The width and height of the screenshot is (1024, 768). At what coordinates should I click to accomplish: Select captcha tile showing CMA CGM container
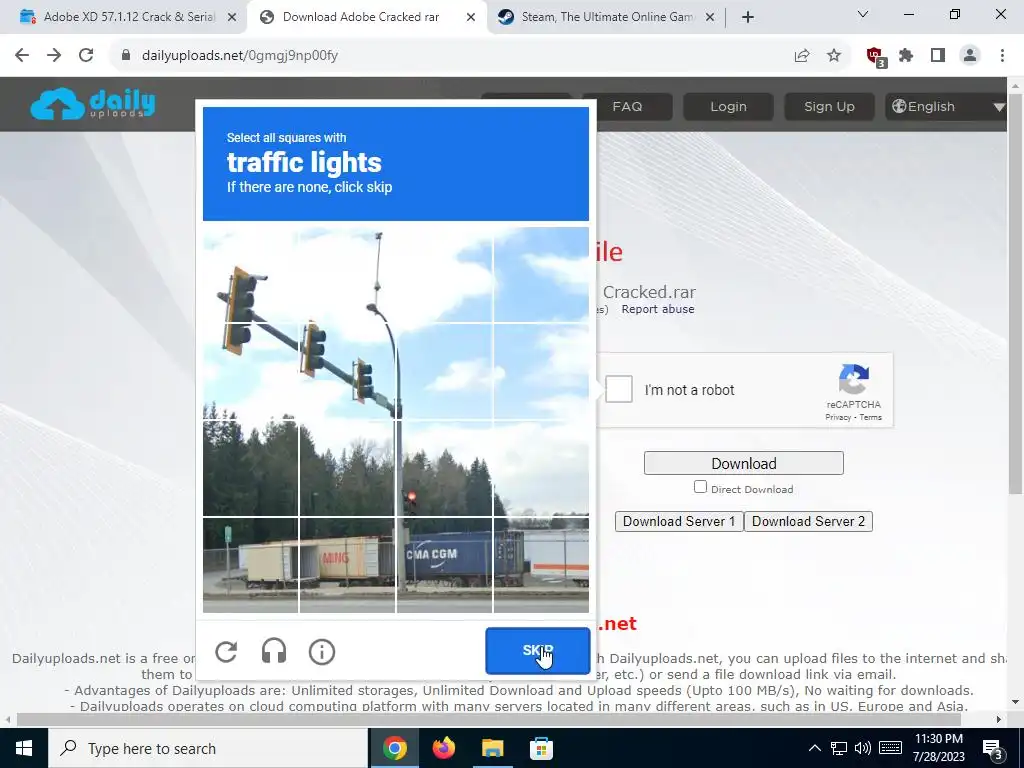(444, 566)
